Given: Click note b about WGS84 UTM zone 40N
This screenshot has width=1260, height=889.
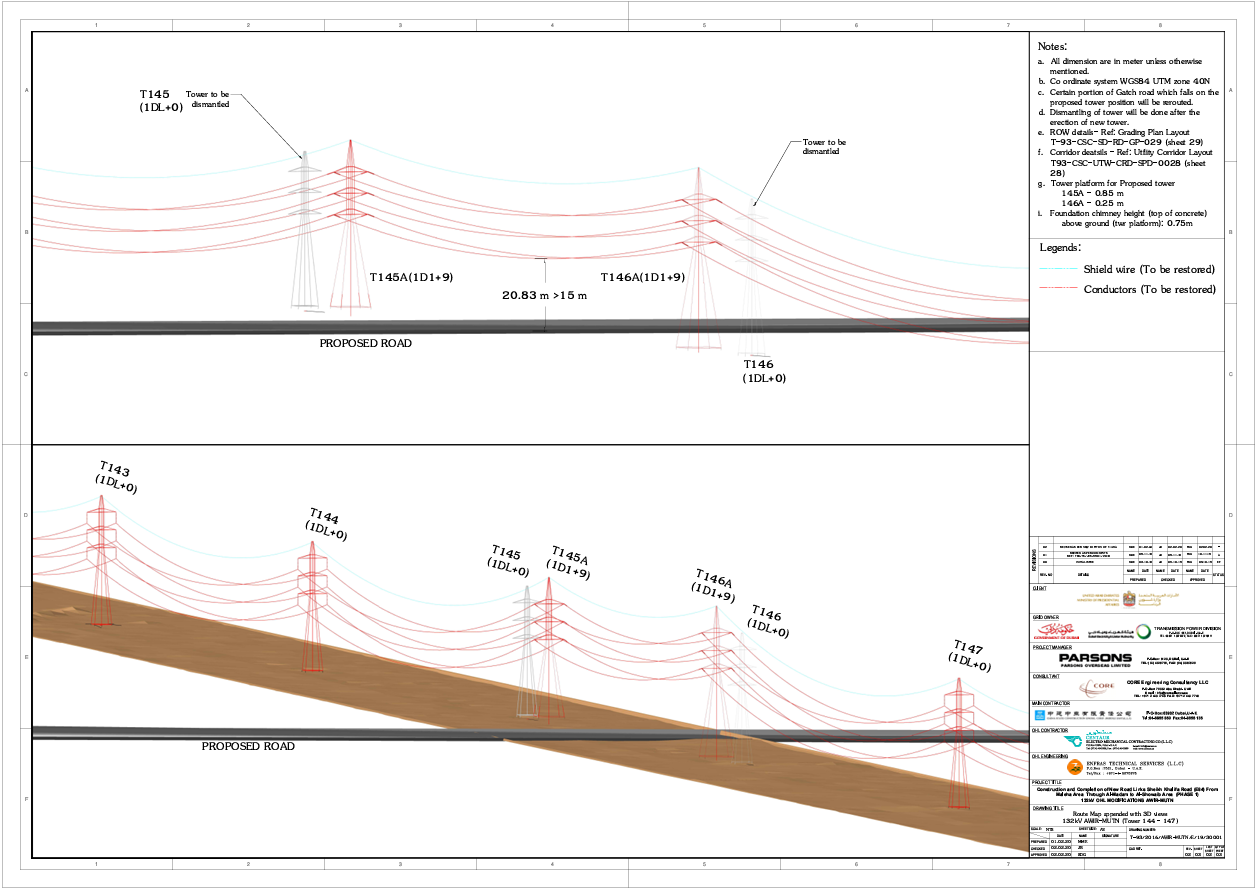Looking at the screenshot, I should (x=1124, y=82).
